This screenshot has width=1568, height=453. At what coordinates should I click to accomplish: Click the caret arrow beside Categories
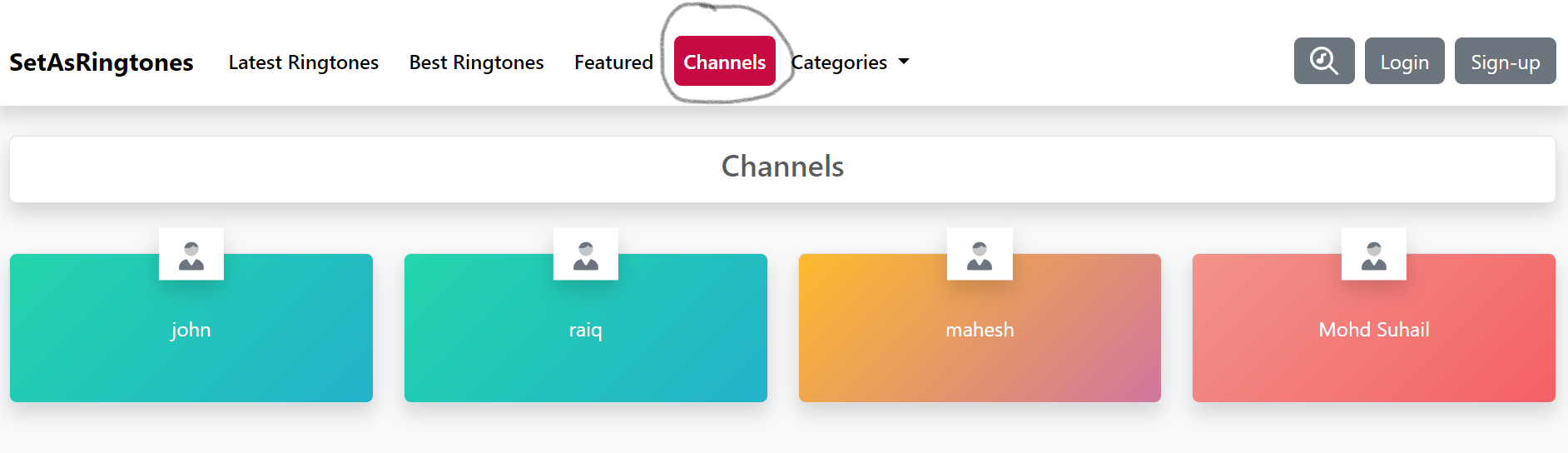(x=904, y=62)
